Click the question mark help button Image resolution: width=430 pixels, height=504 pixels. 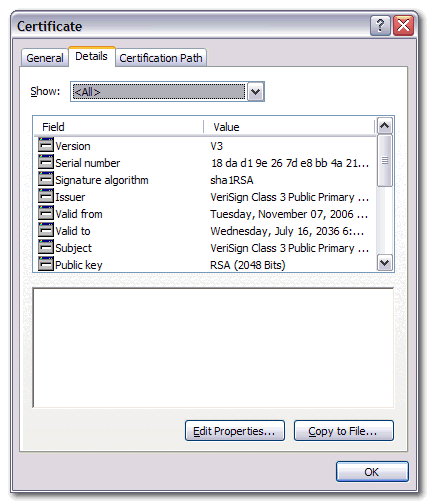click(380, 25)
